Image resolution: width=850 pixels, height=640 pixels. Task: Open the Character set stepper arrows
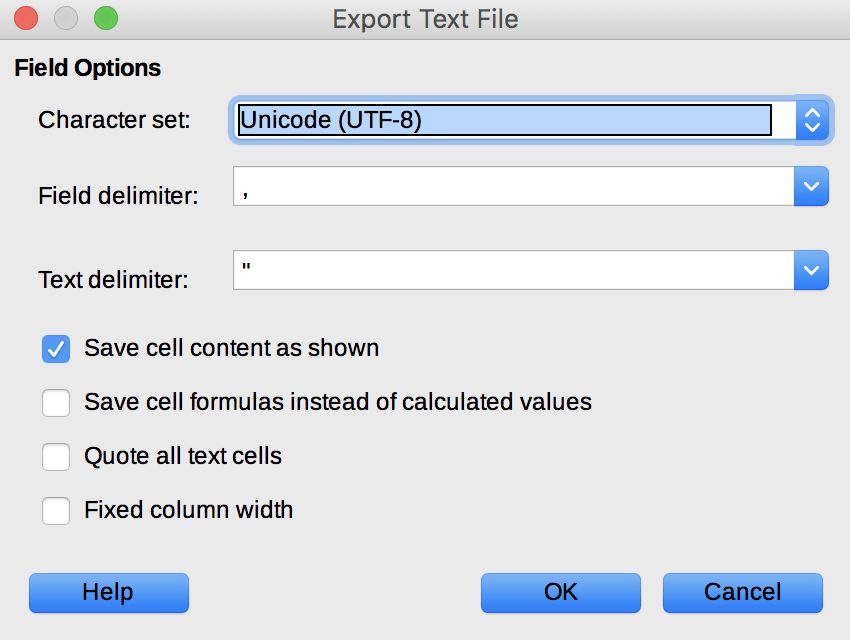(x=812, y=120)
